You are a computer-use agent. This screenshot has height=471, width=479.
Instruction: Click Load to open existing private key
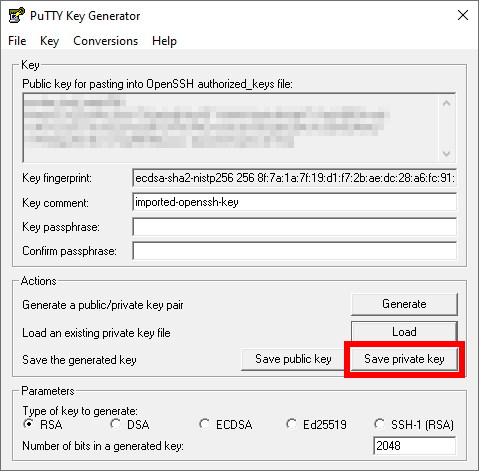click(x=404, y=332)
